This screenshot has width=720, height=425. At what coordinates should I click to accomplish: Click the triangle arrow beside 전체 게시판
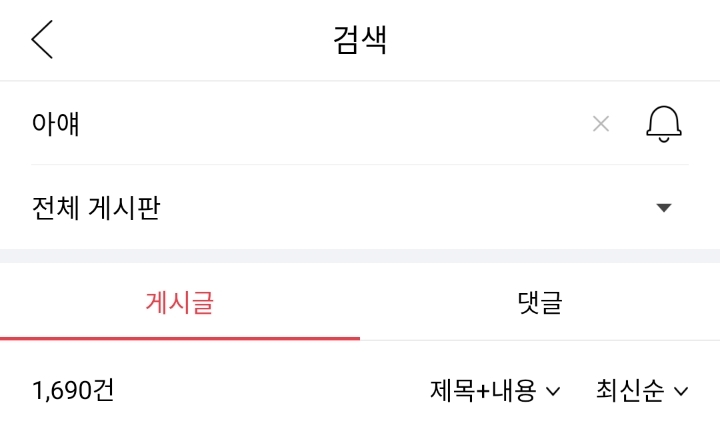click(663, 208)
